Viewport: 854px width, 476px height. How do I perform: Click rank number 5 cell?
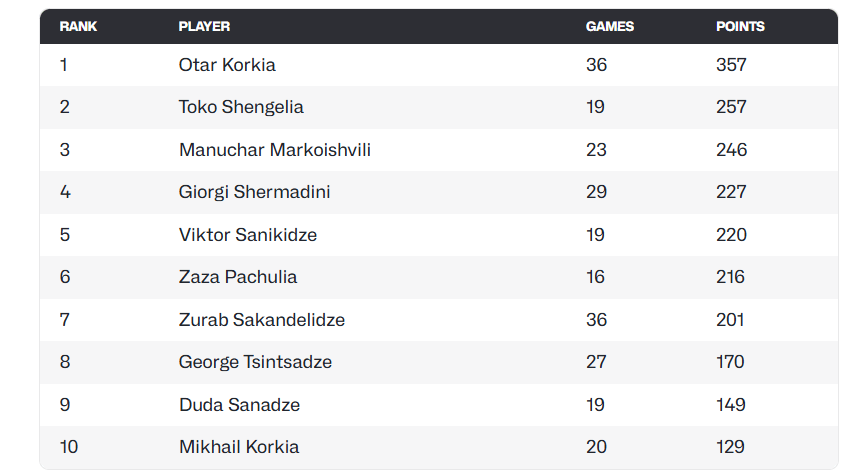(65, 235)
